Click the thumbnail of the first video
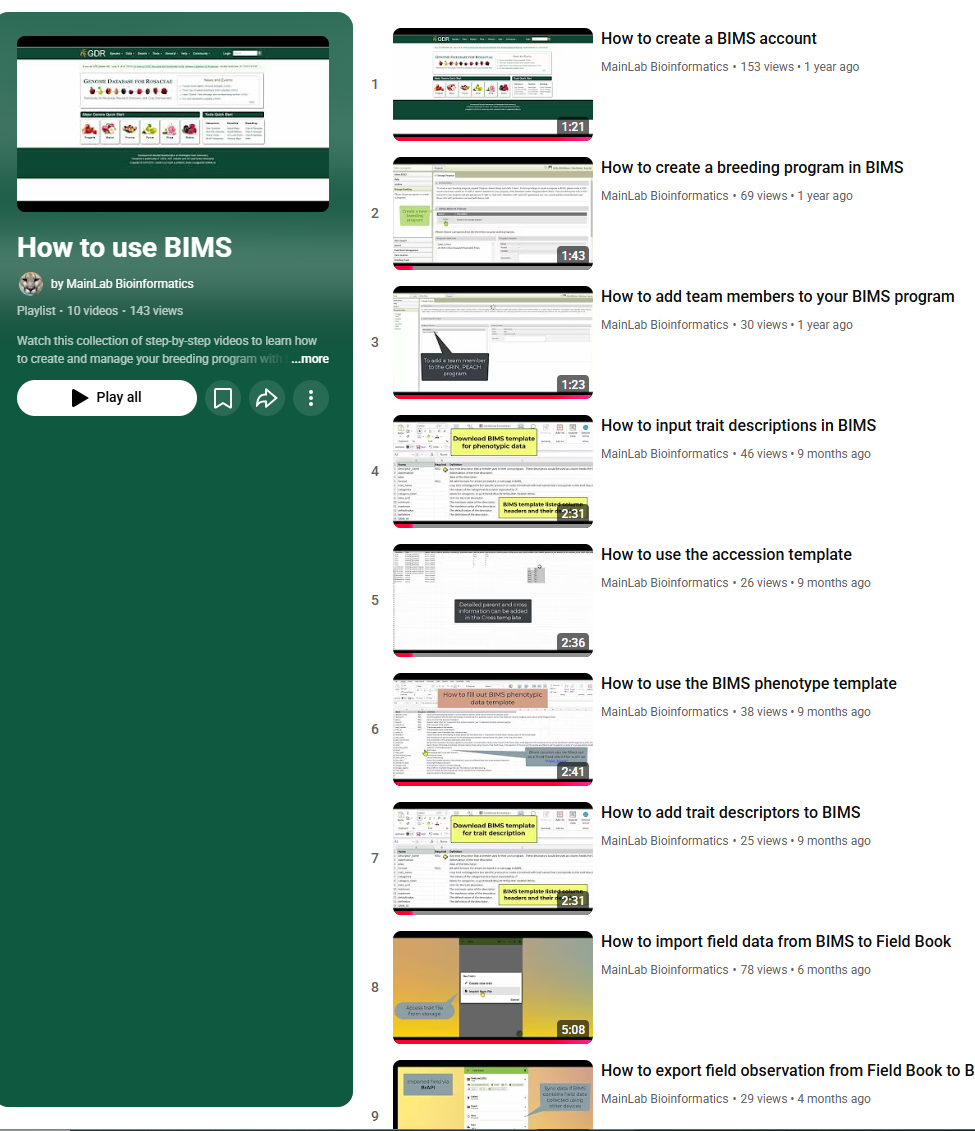Image resolution: width=975 pixels, height=1131 pixels. (492, 83)
